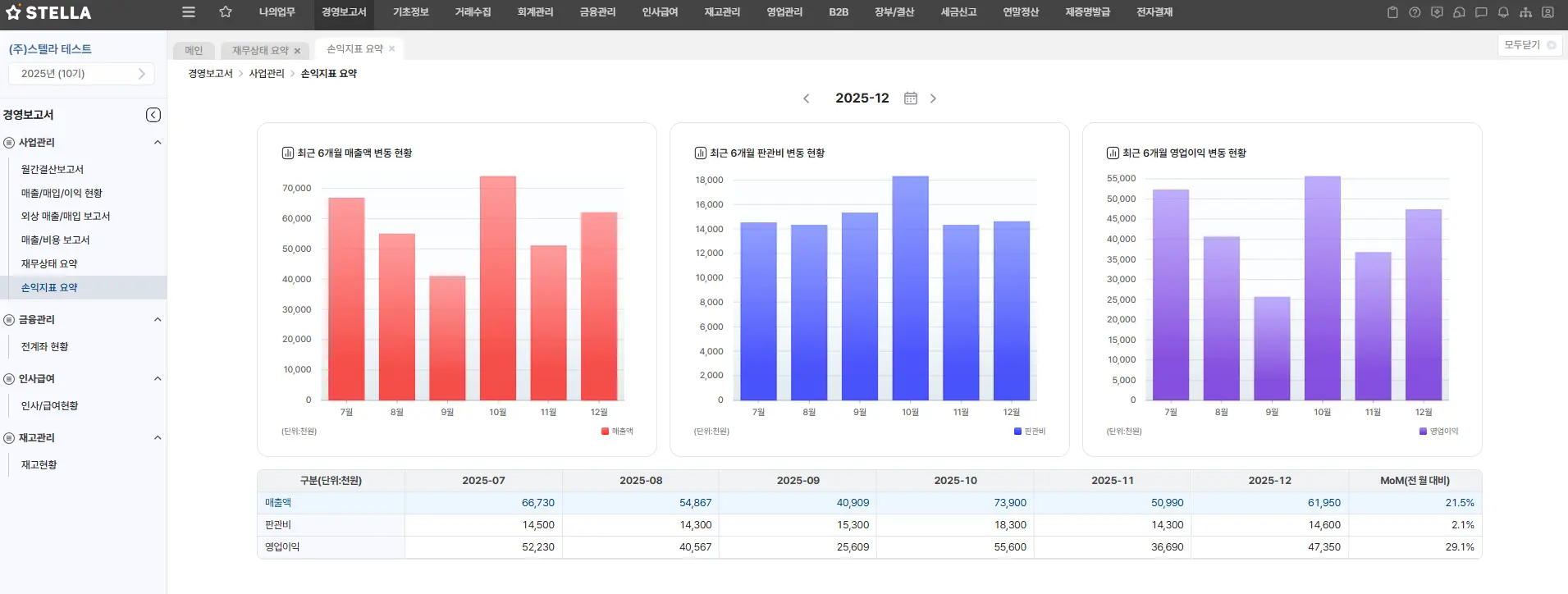This screenshot has height=594, width=1568.
Task: Toggle 영업이익 legend in profit chart
Action: 1438,432
